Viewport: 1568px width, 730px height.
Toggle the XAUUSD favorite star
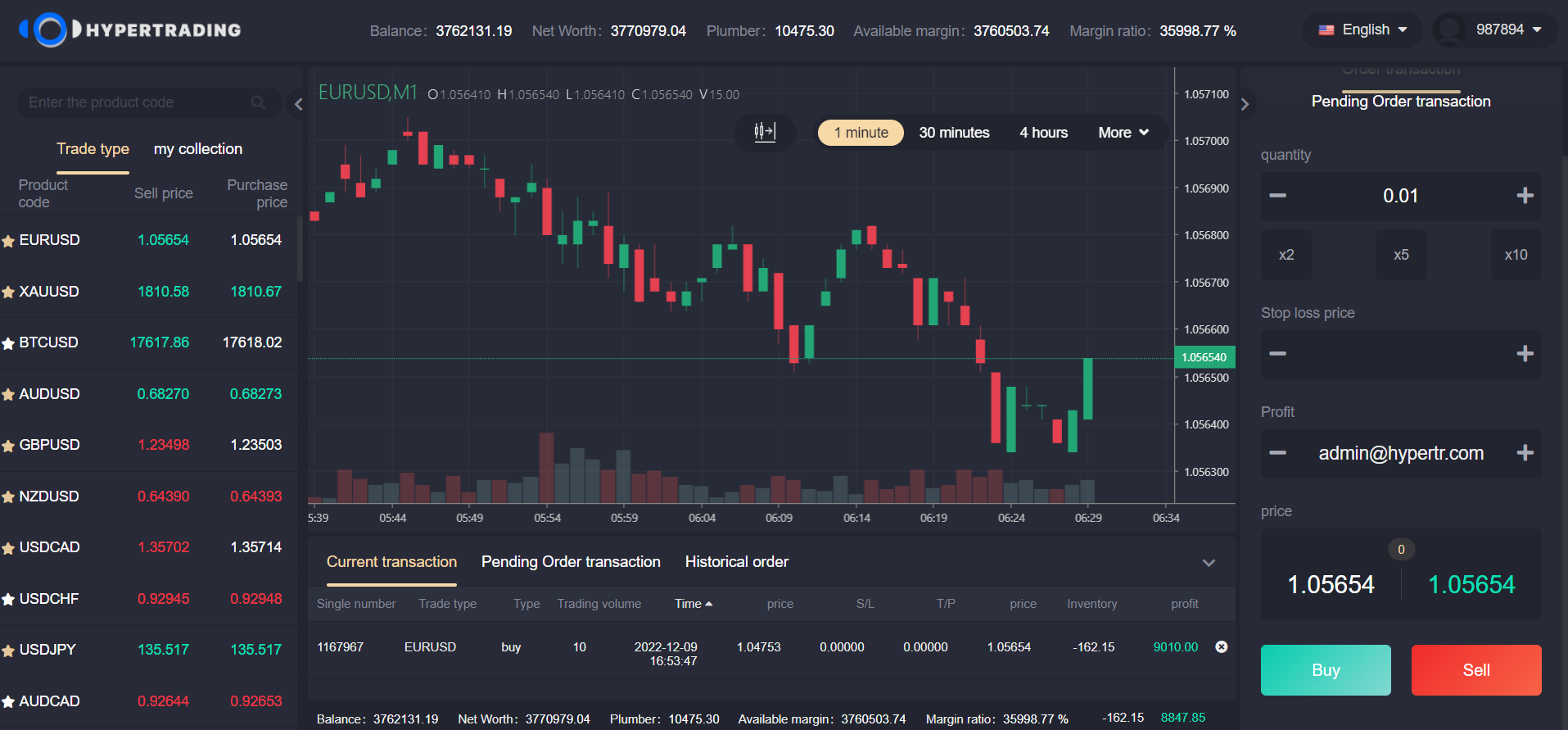click(x=8, y=292)
